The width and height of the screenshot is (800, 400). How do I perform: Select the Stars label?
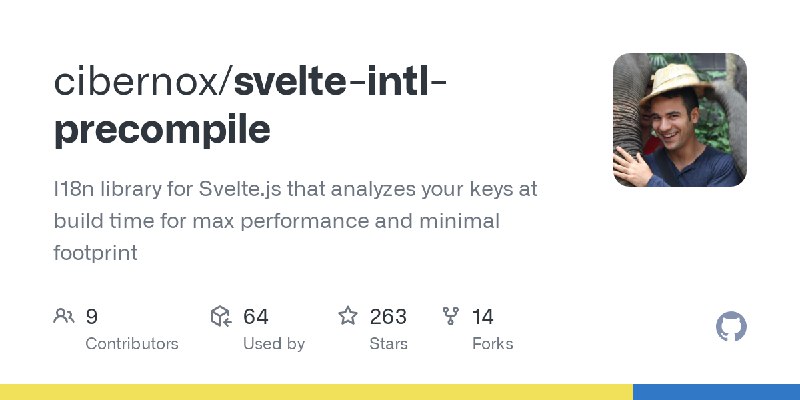tap(388, 344)
